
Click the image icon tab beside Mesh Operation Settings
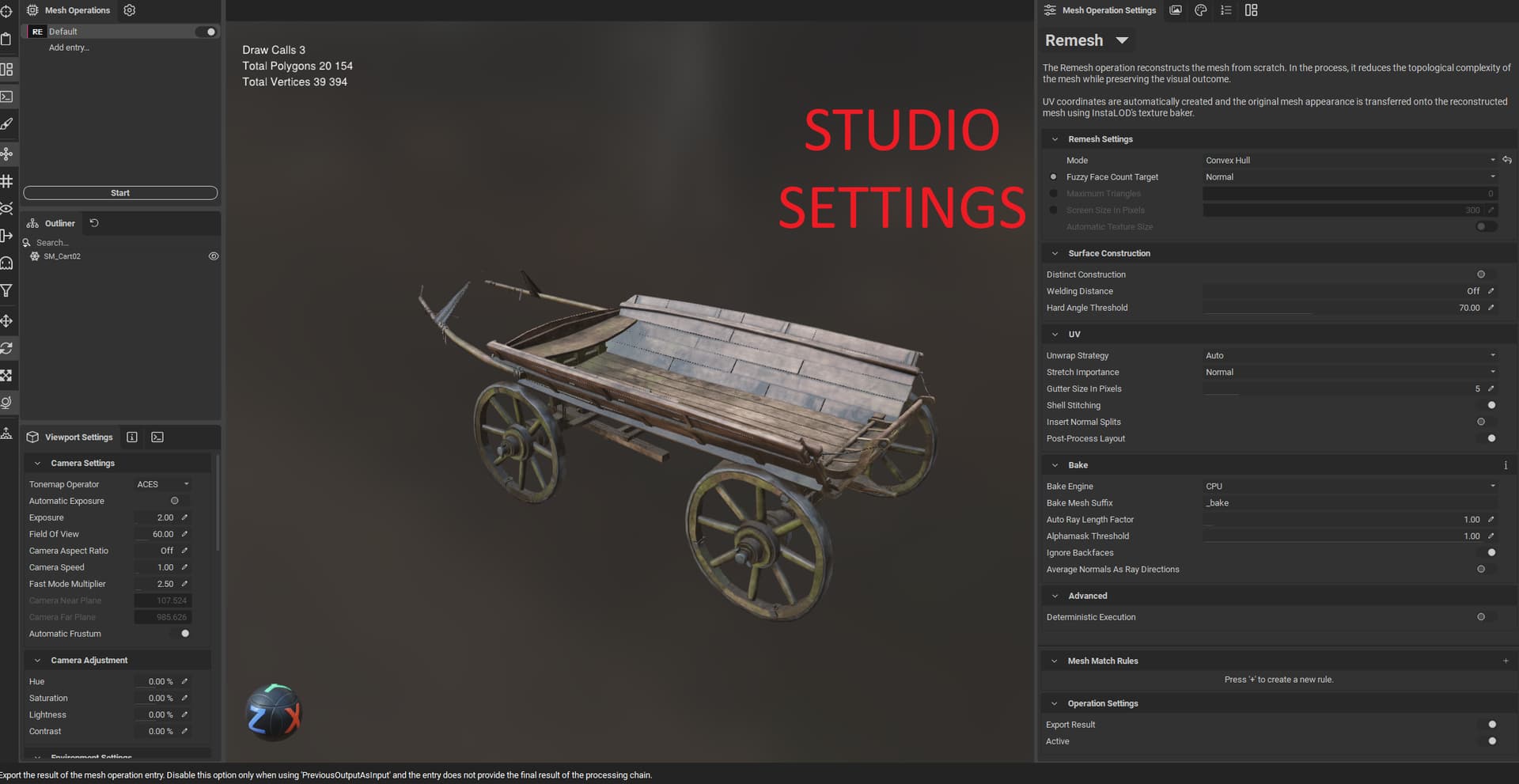[1176, 10]
